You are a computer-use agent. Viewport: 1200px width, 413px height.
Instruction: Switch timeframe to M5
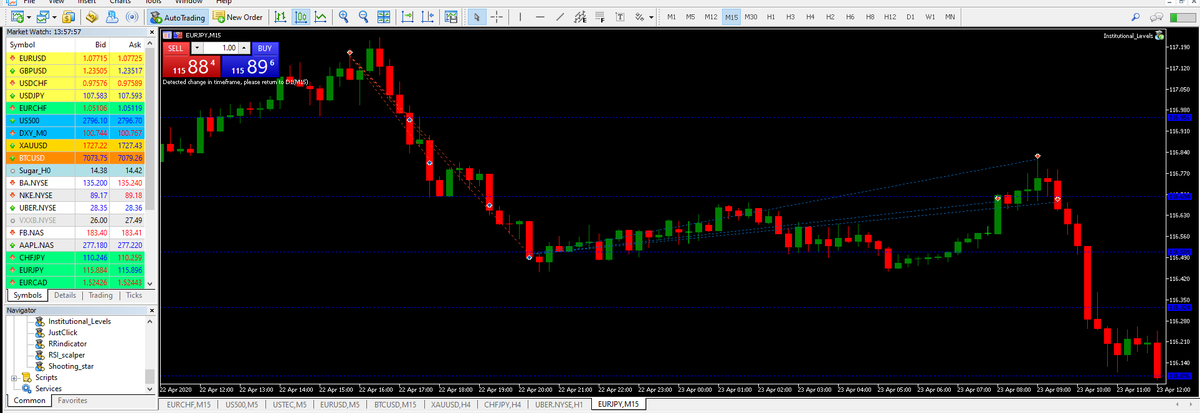pyautogui.click(x=690, y=17)
